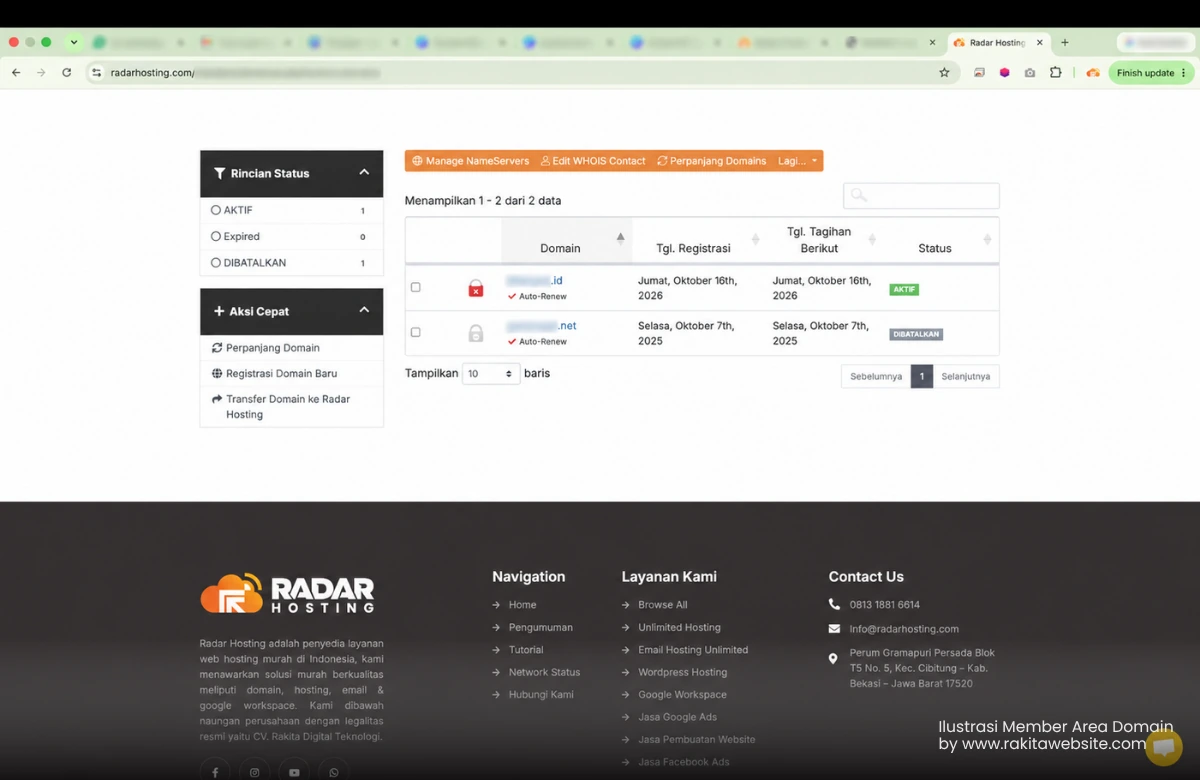
Task: Click the pink cube extension icon
Action: pyautogui.click(x=1005, y=73)
